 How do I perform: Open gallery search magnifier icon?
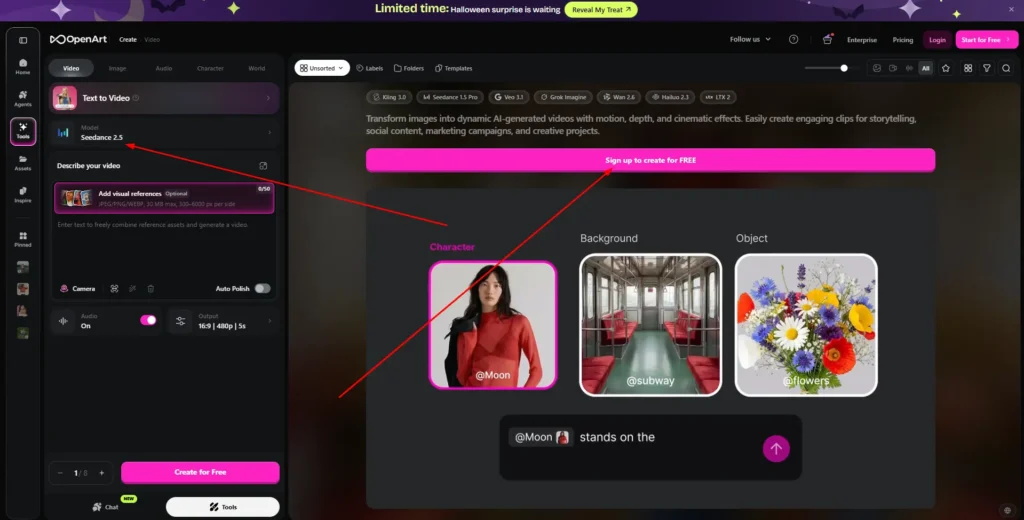1006,68
